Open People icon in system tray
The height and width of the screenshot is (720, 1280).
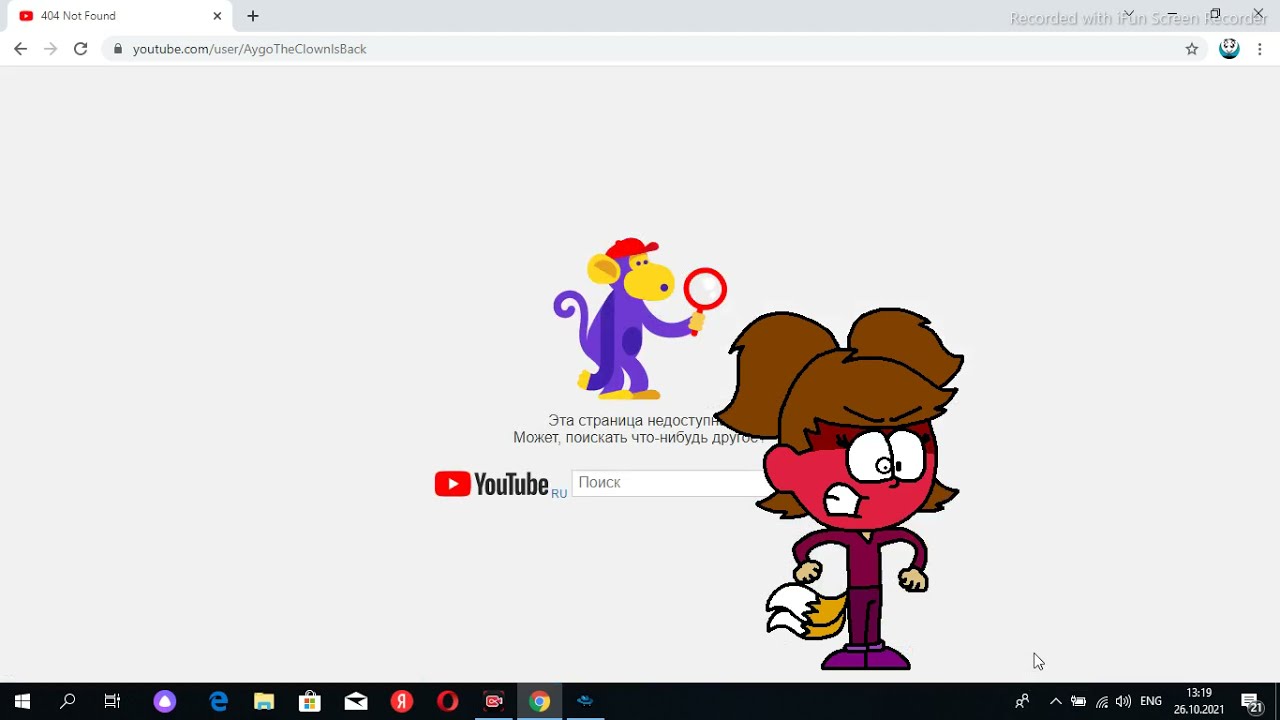pos(1022,701)
